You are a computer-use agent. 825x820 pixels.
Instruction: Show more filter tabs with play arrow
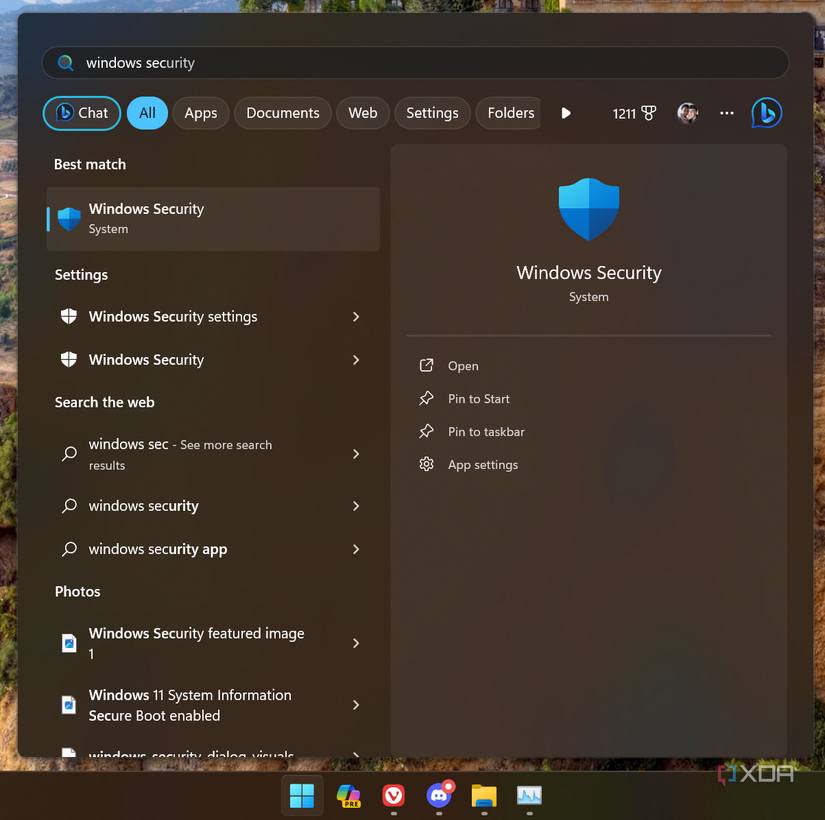point(566,113)
